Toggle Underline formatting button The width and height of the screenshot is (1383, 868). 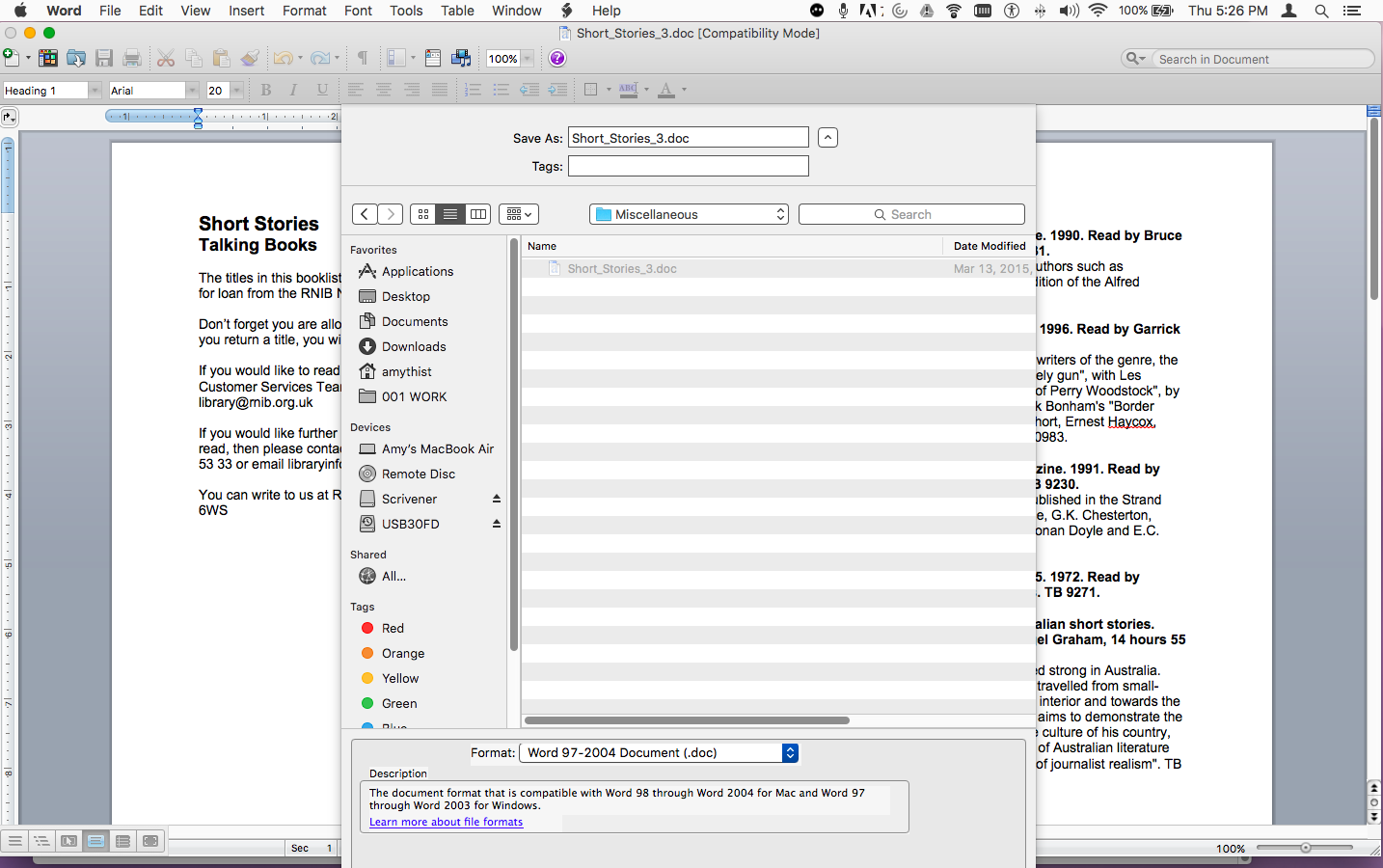coord(322,90)
